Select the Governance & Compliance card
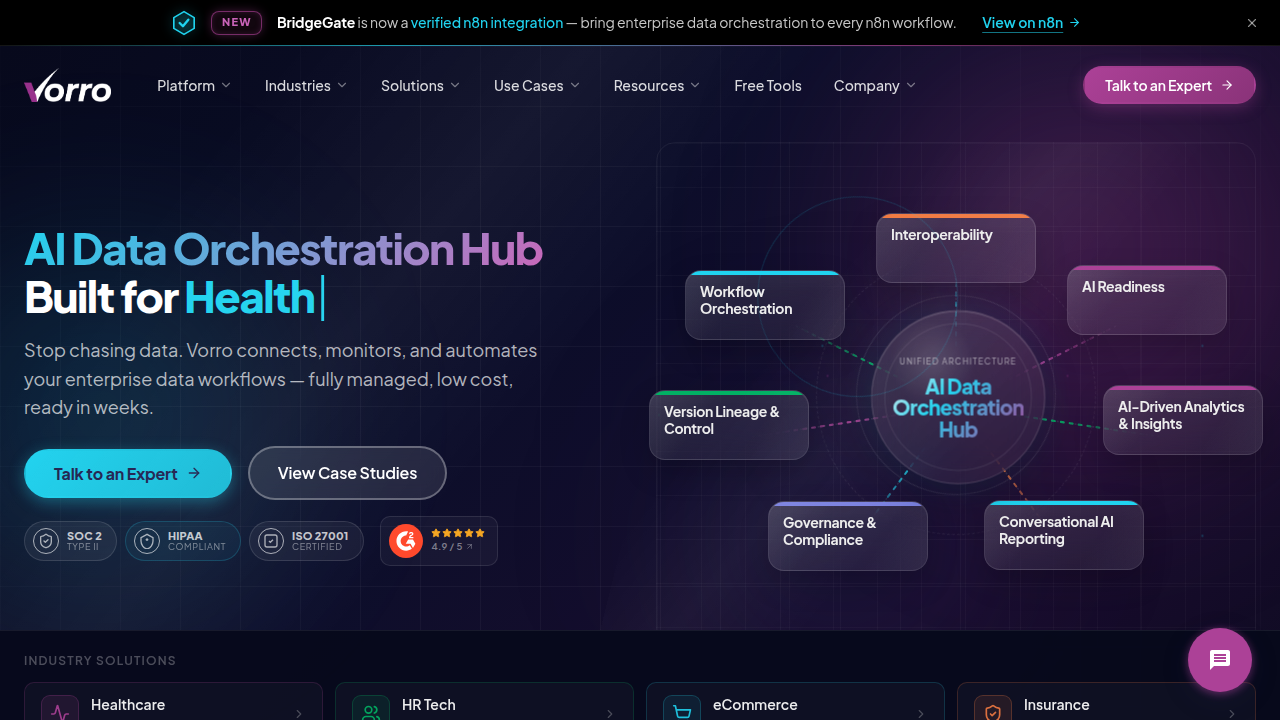The height and width of the screenshot is (720, 1280). (848, 536)
